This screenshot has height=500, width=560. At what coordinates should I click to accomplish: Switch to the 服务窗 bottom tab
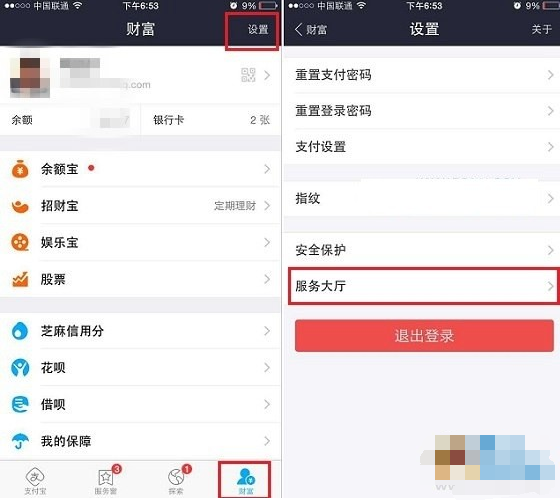point(106,481)
